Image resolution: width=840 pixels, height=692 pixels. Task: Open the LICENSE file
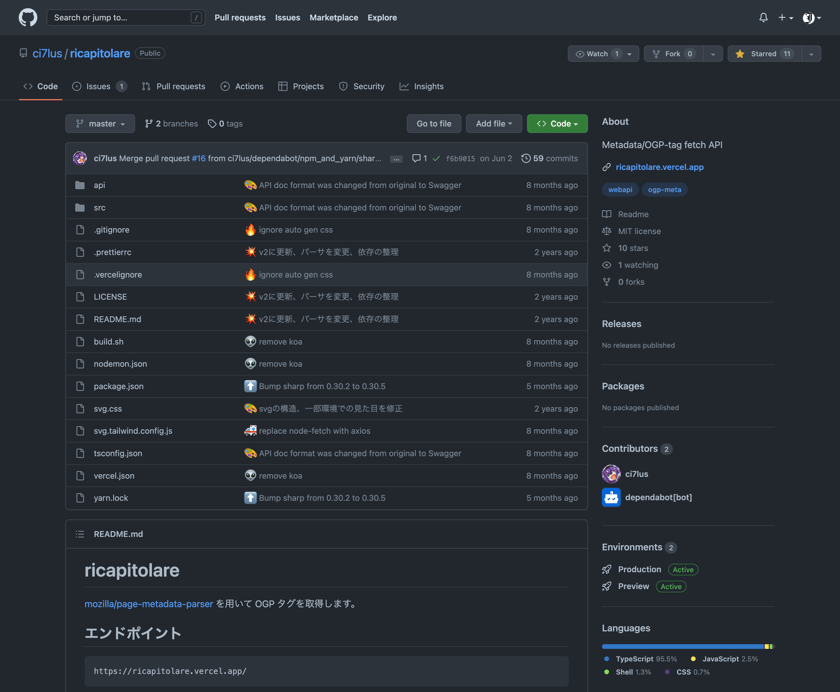pos(110,297)
